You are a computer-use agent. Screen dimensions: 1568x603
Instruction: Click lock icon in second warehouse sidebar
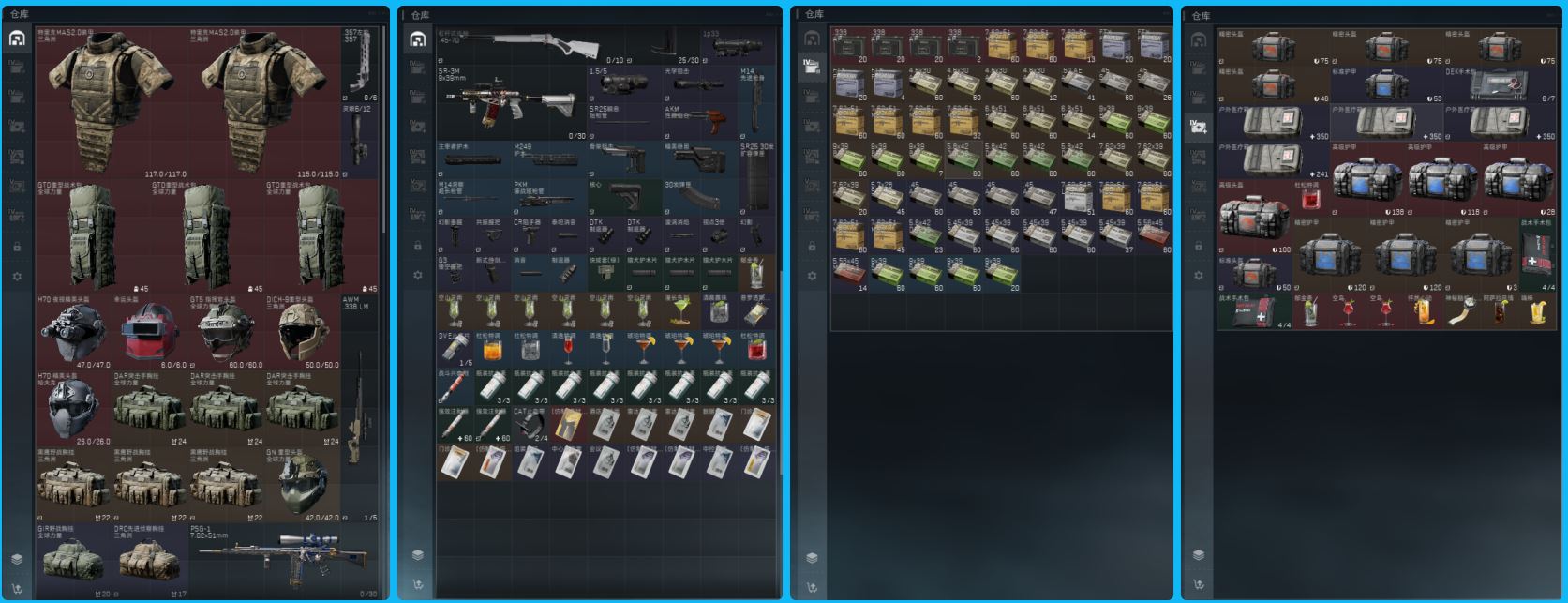[418, 246]
